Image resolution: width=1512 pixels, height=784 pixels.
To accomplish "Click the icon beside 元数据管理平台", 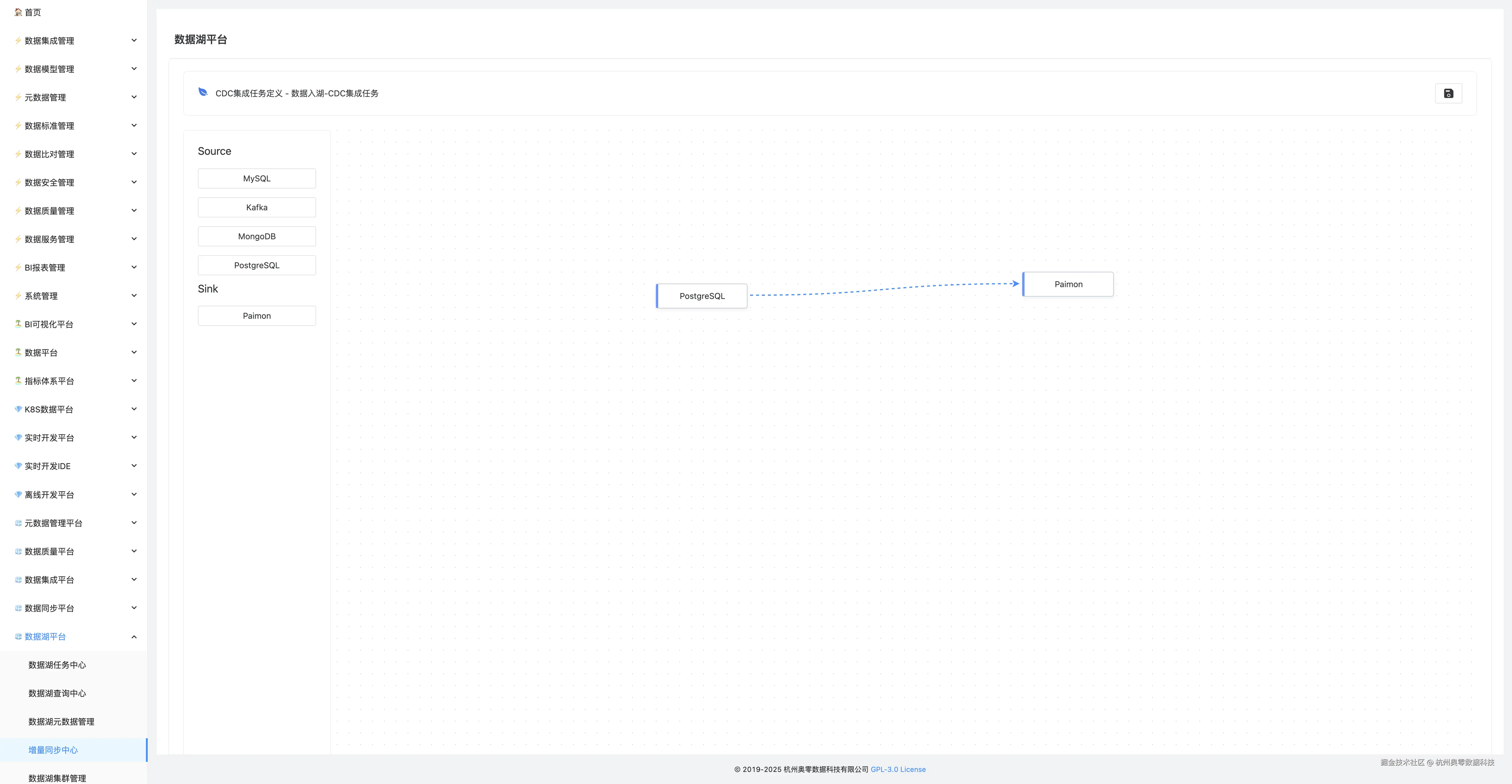I will click(18, 523).
